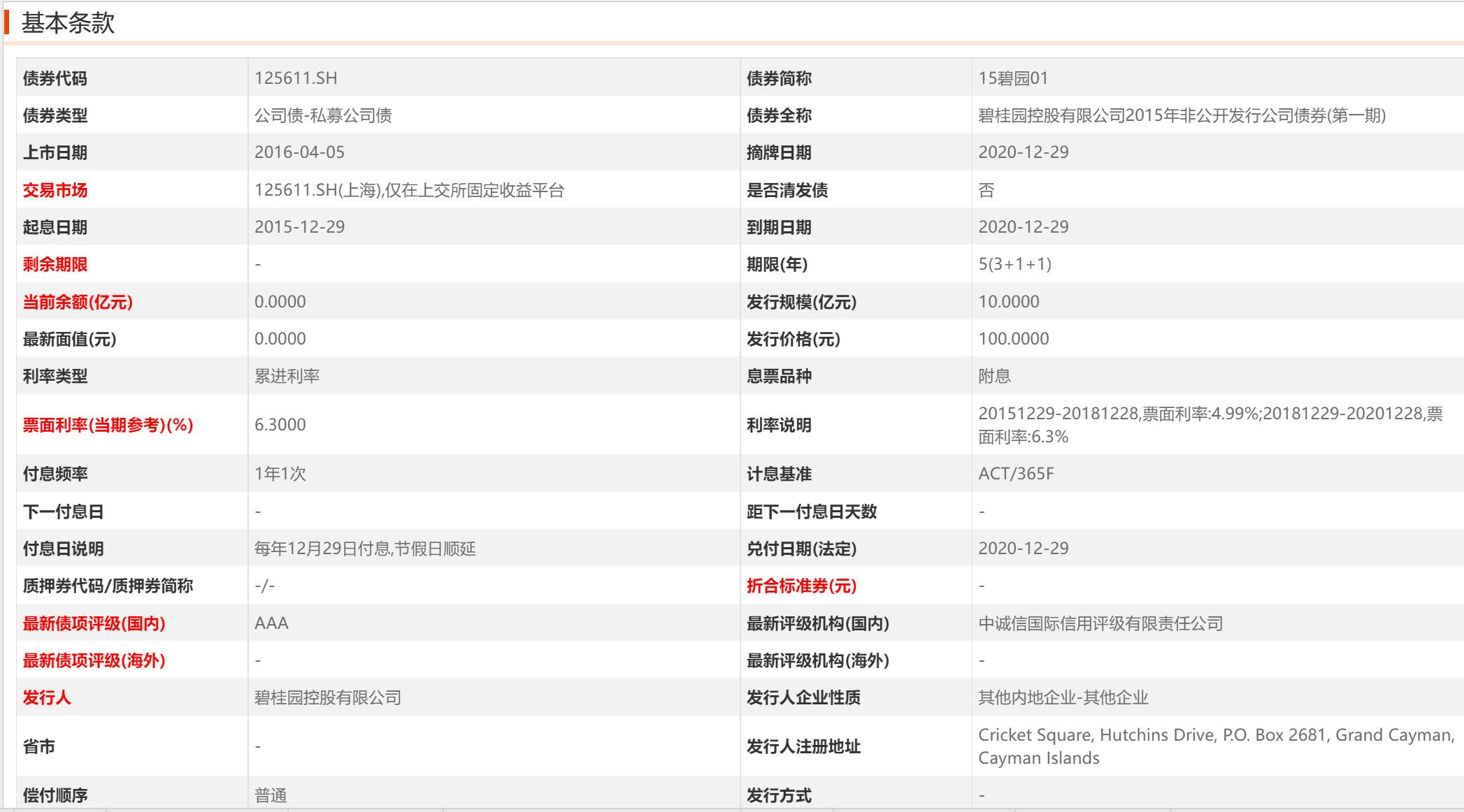Select the 票面利率(当期参考)(%) label
The height and width of the screenshot is (812, 1464).
(108, 425)
